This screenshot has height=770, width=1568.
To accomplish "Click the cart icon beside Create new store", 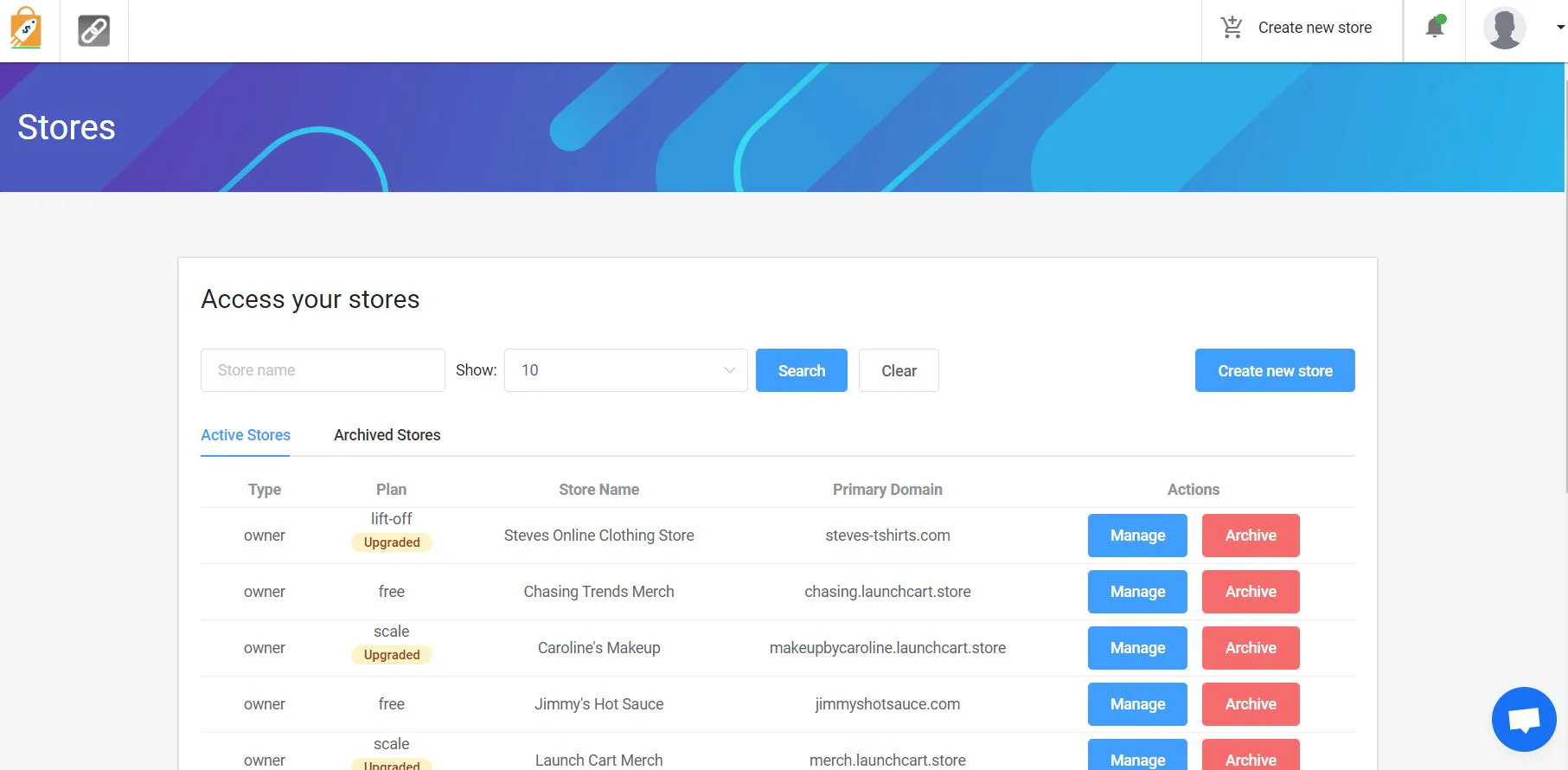I will pos(1232,28).
